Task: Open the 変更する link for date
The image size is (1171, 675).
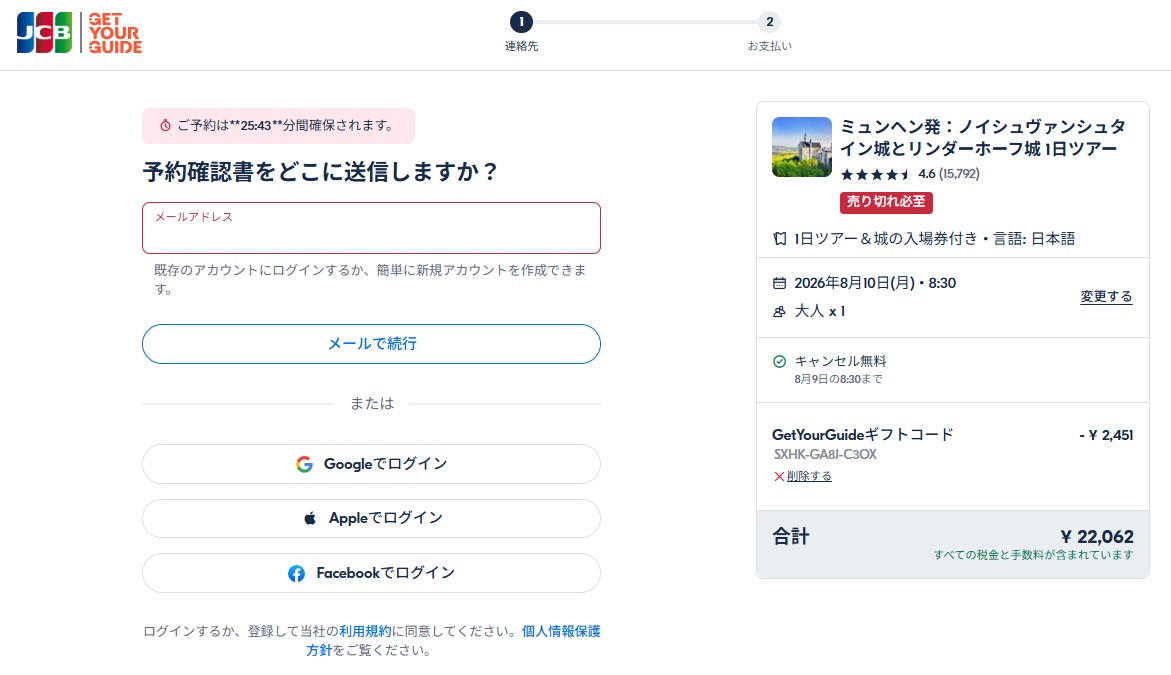Action: pos(1106,296)
